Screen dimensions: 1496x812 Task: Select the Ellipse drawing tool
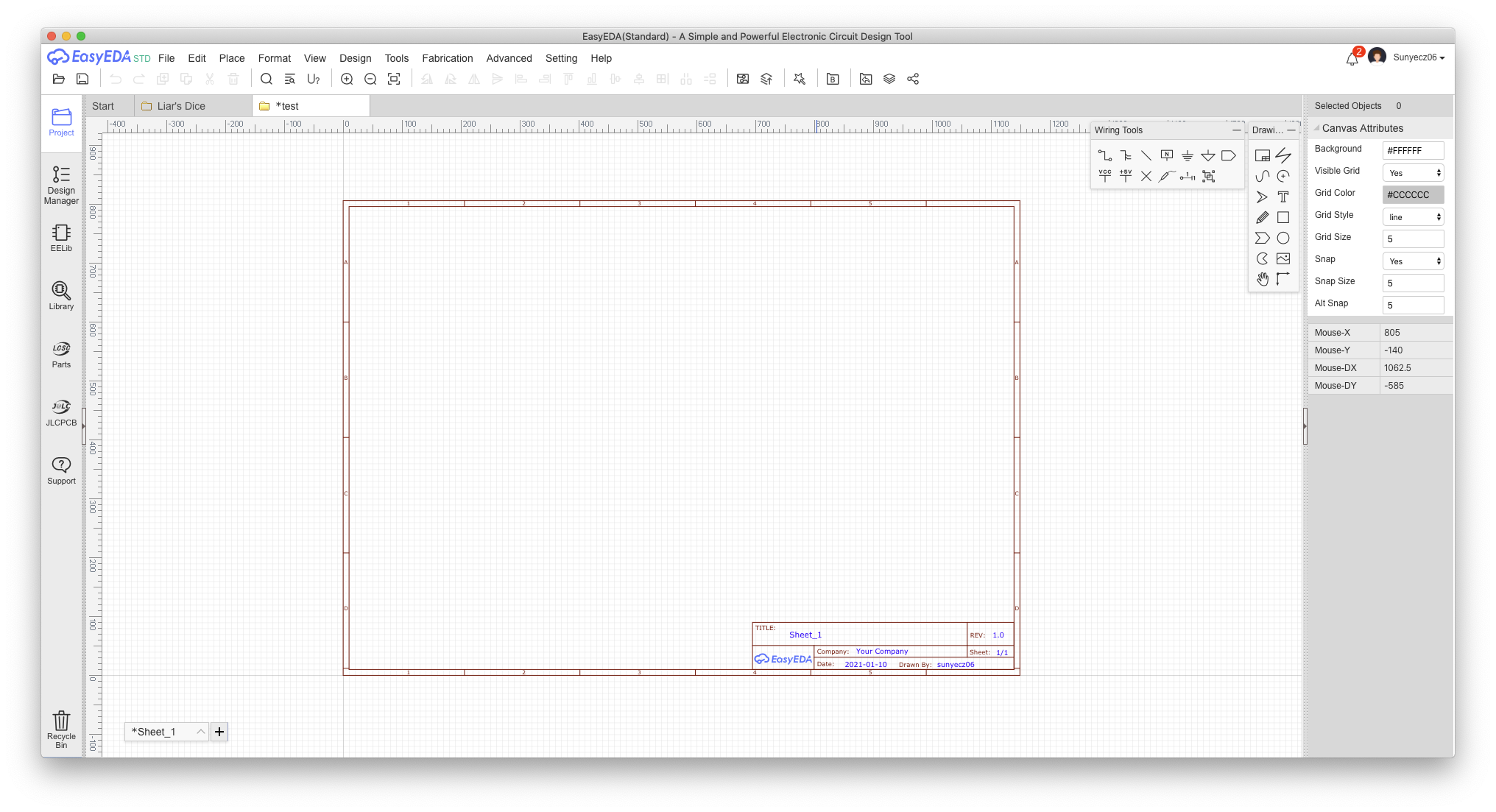click(x=1283, y=238)
